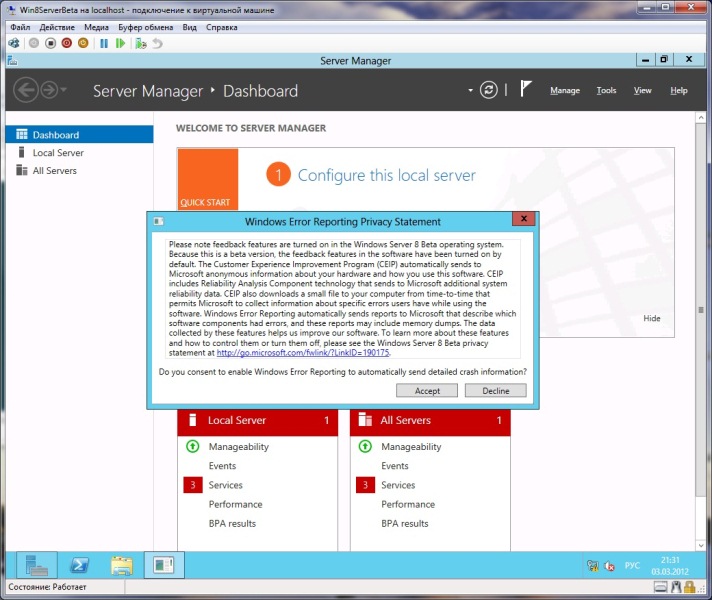Select All Servers in the navigation pane

click(x=54, y=171)
